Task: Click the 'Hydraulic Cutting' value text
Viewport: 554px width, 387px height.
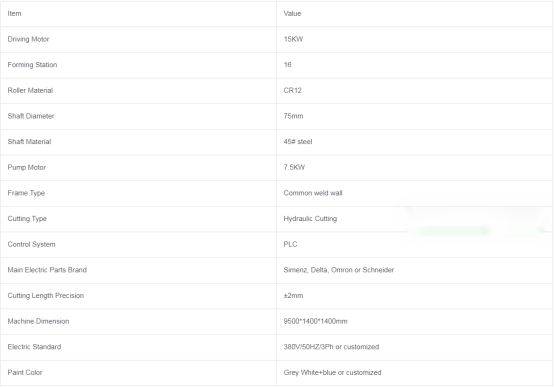Action: pyautogui.click(x=310, y=219)
